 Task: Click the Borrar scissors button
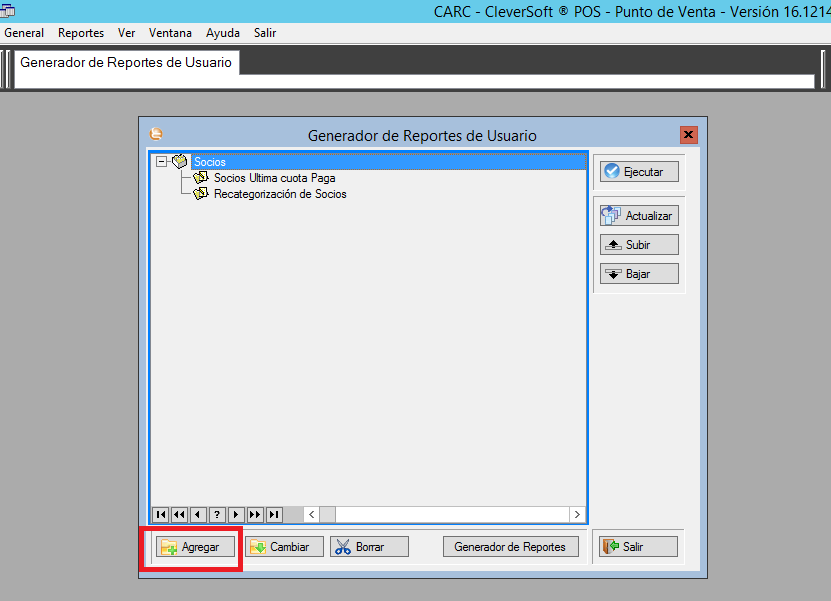(370, 547)
